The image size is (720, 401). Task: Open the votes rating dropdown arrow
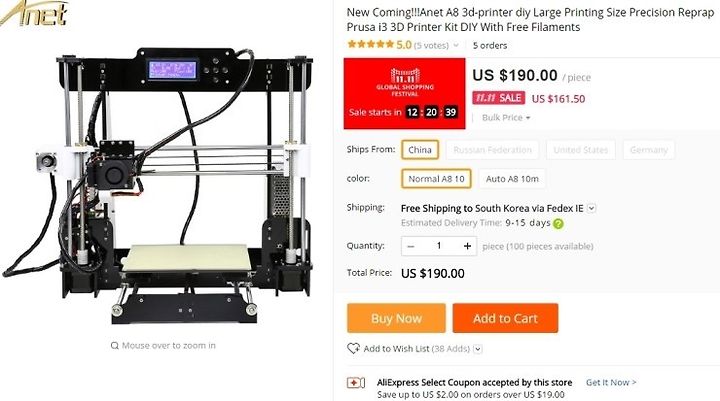456,45
